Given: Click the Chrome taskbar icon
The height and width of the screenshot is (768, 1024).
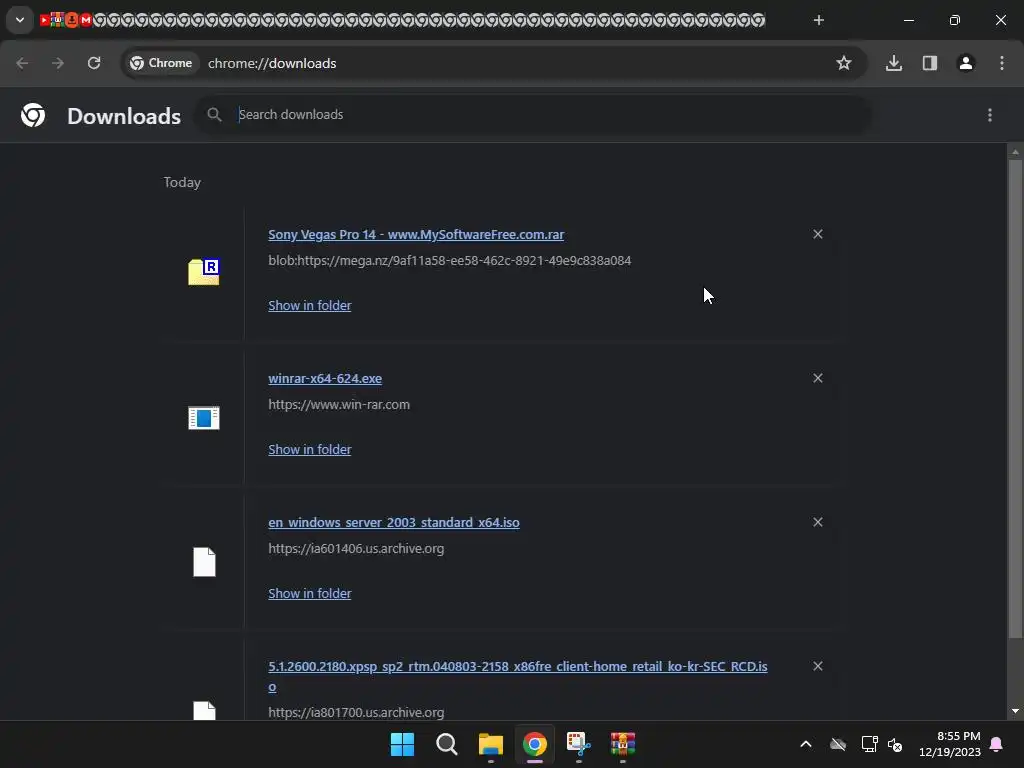Looking at the screenshot, I should (x=534, y=744).
